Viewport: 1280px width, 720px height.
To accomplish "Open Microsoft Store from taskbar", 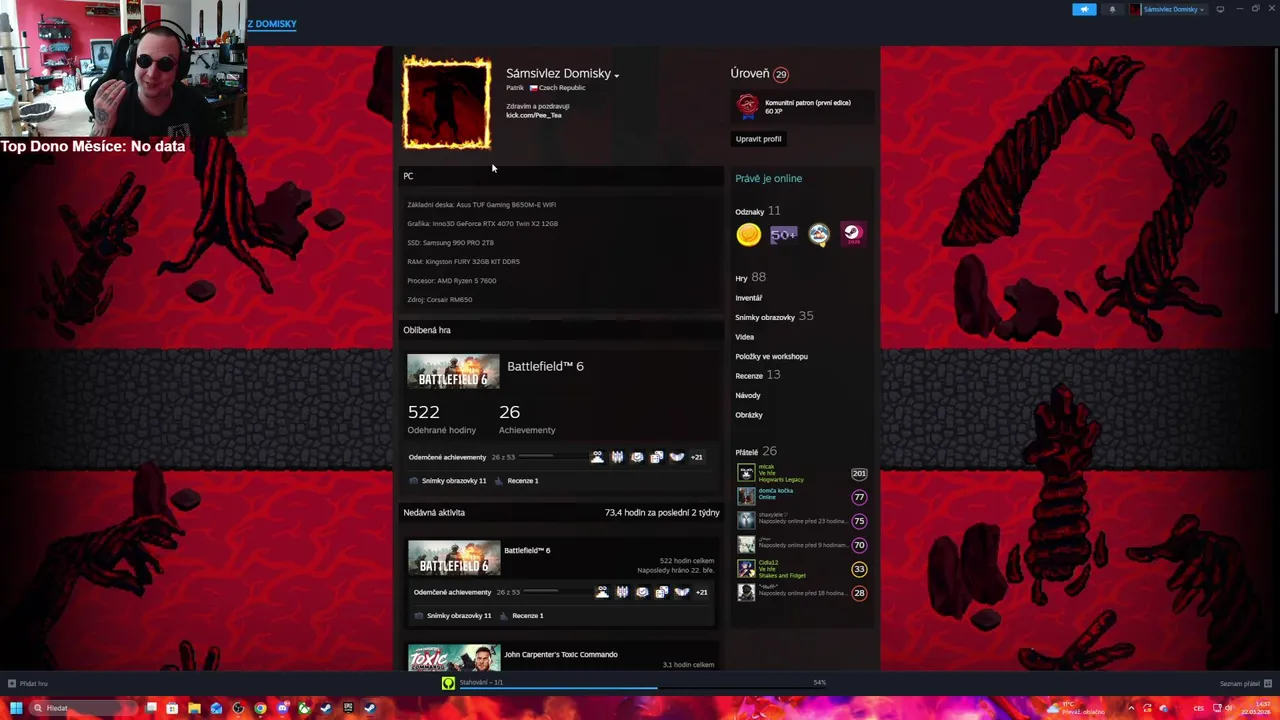I will (x=172, y=708).
